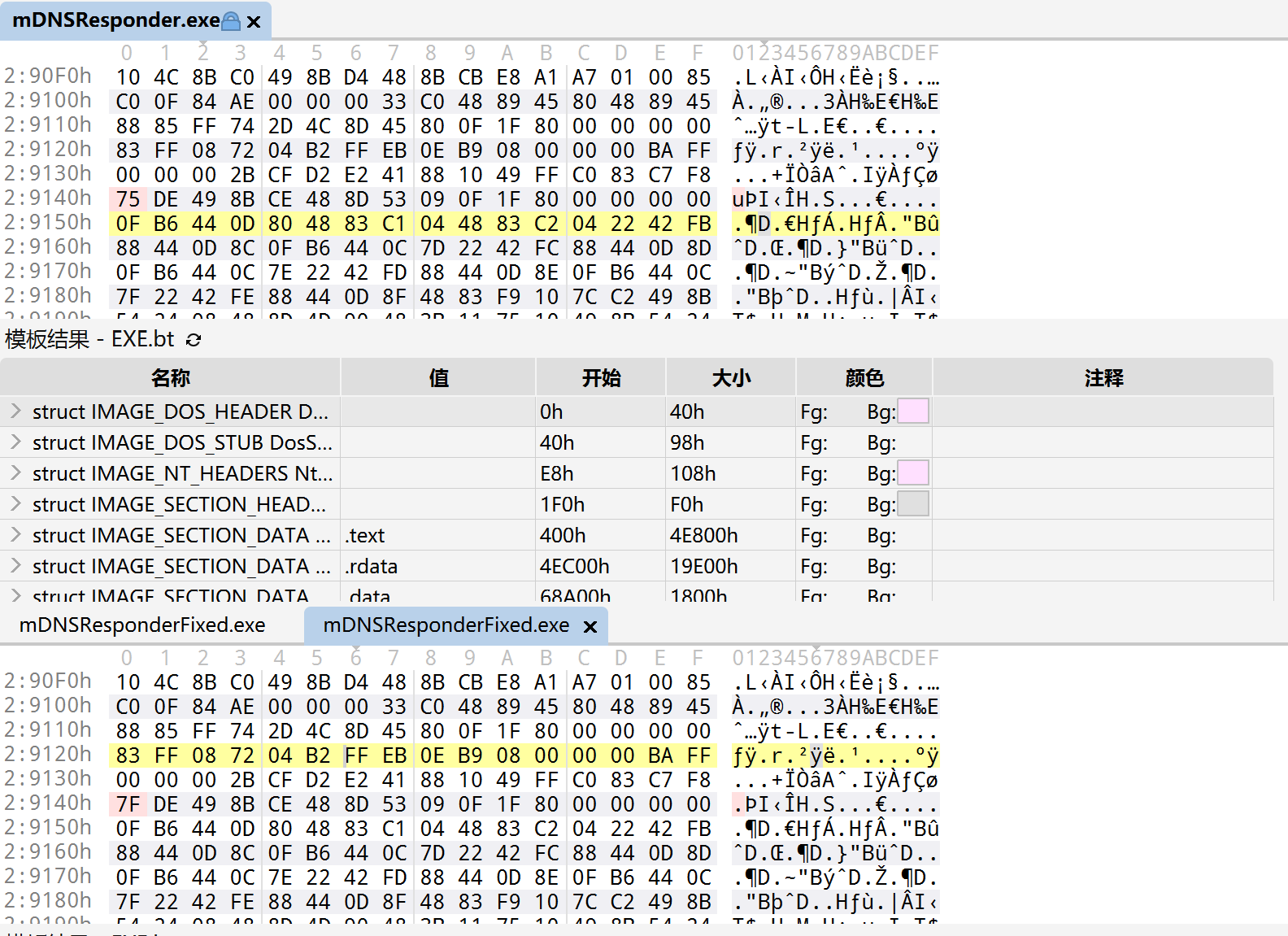Click size 108h cell
Viewport: 1288px width, 936px height.
tap(731, 473)
